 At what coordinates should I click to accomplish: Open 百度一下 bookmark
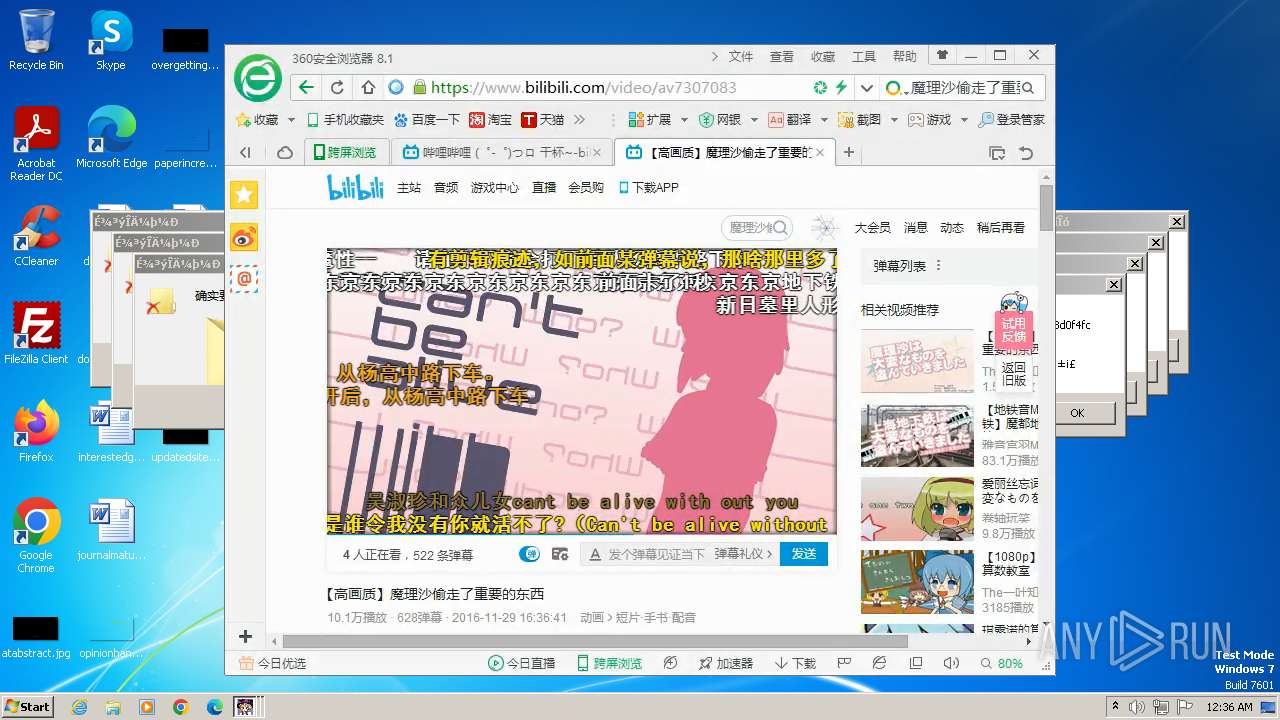[427, 119]
